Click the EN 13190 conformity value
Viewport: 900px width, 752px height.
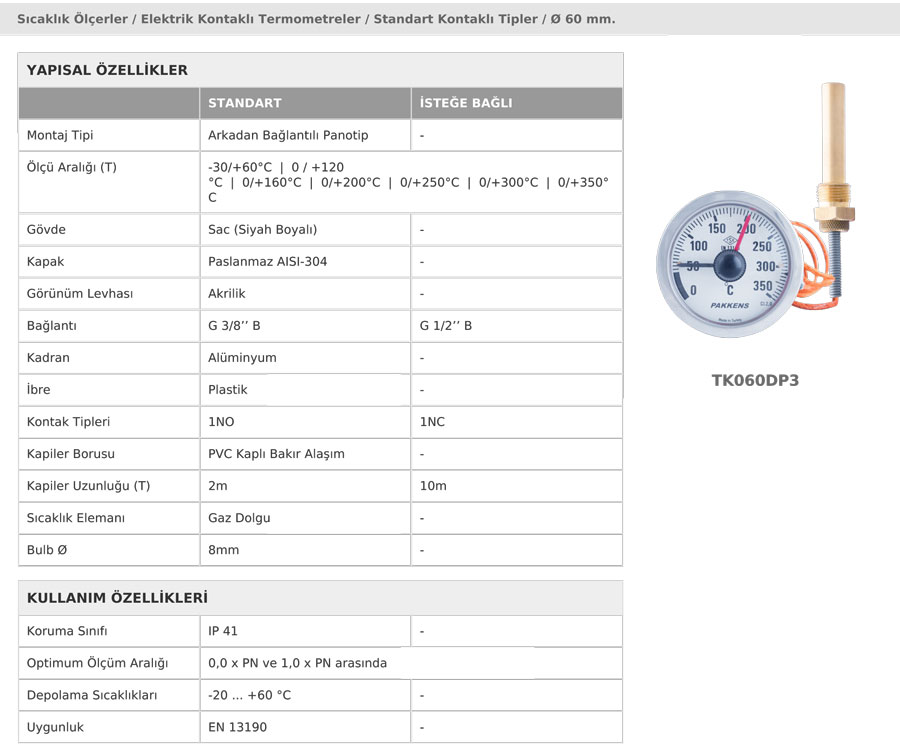[x=238, y=727]
